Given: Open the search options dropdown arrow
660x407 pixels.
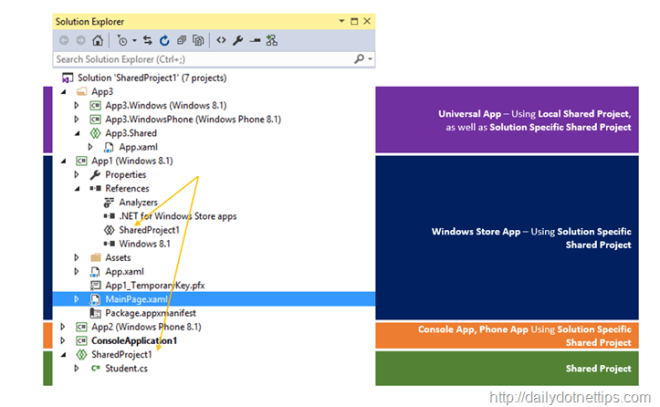Looking at the screenshot, I should point(370,59).
